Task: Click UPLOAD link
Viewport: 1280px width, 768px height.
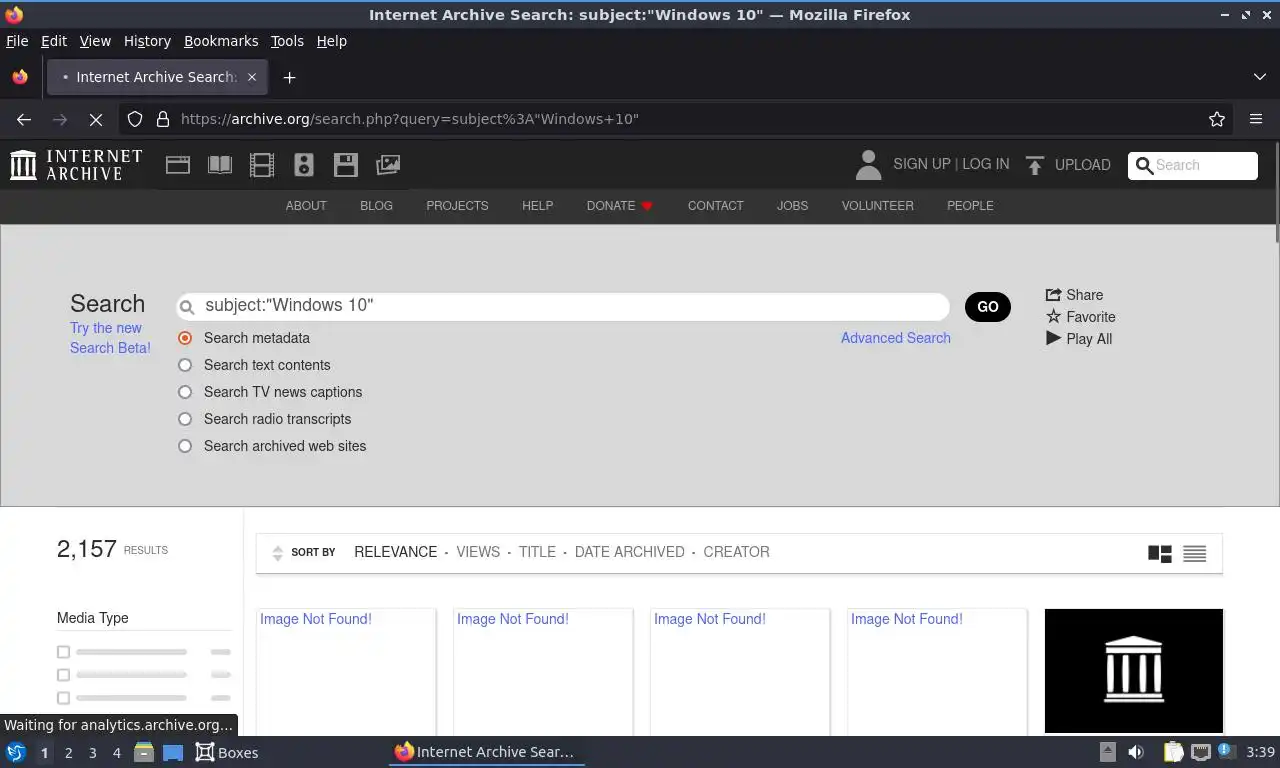Action: 1083,165
